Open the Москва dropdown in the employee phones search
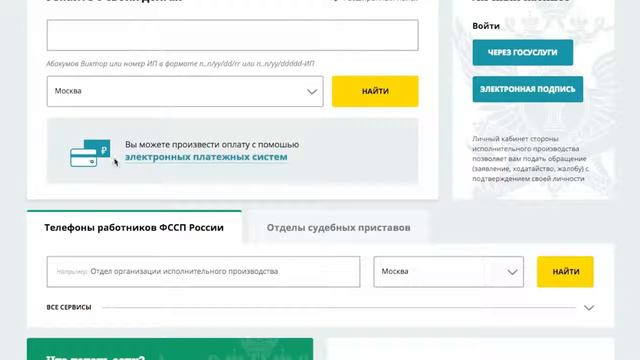 (448, 271)
